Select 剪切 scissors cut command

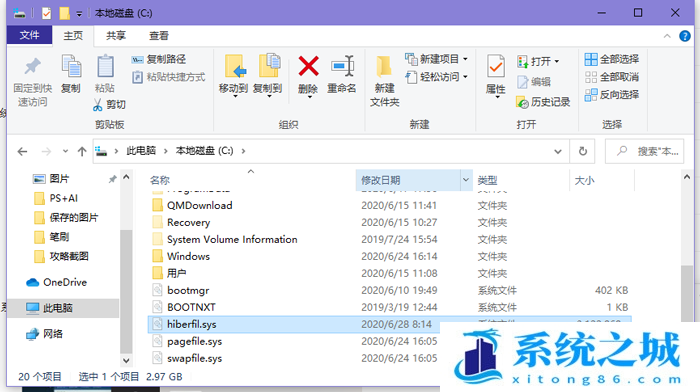[x=109, y=104]
